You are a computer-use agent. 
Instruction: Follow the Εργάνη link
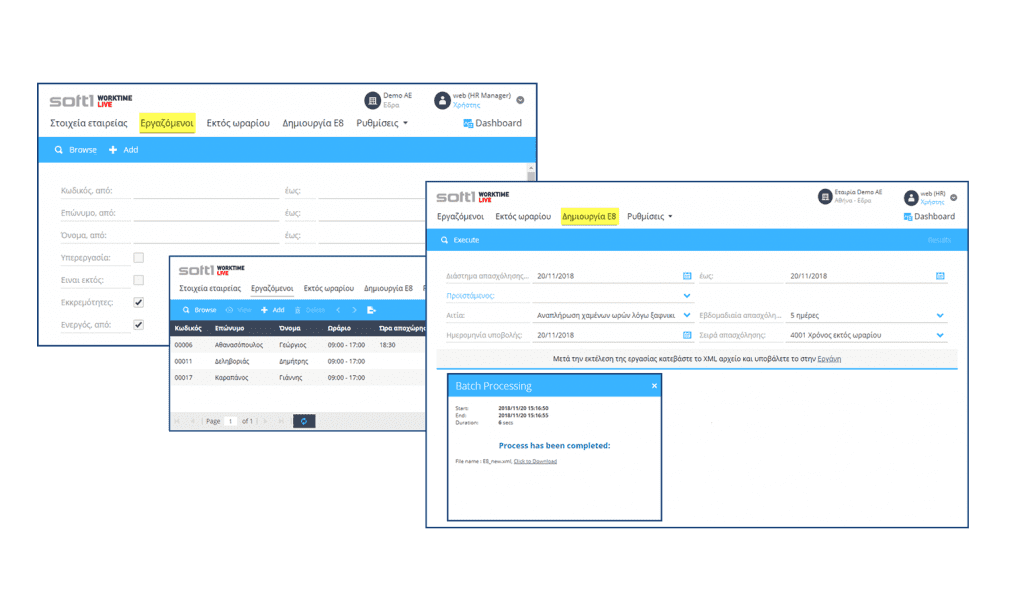point(829,358)
